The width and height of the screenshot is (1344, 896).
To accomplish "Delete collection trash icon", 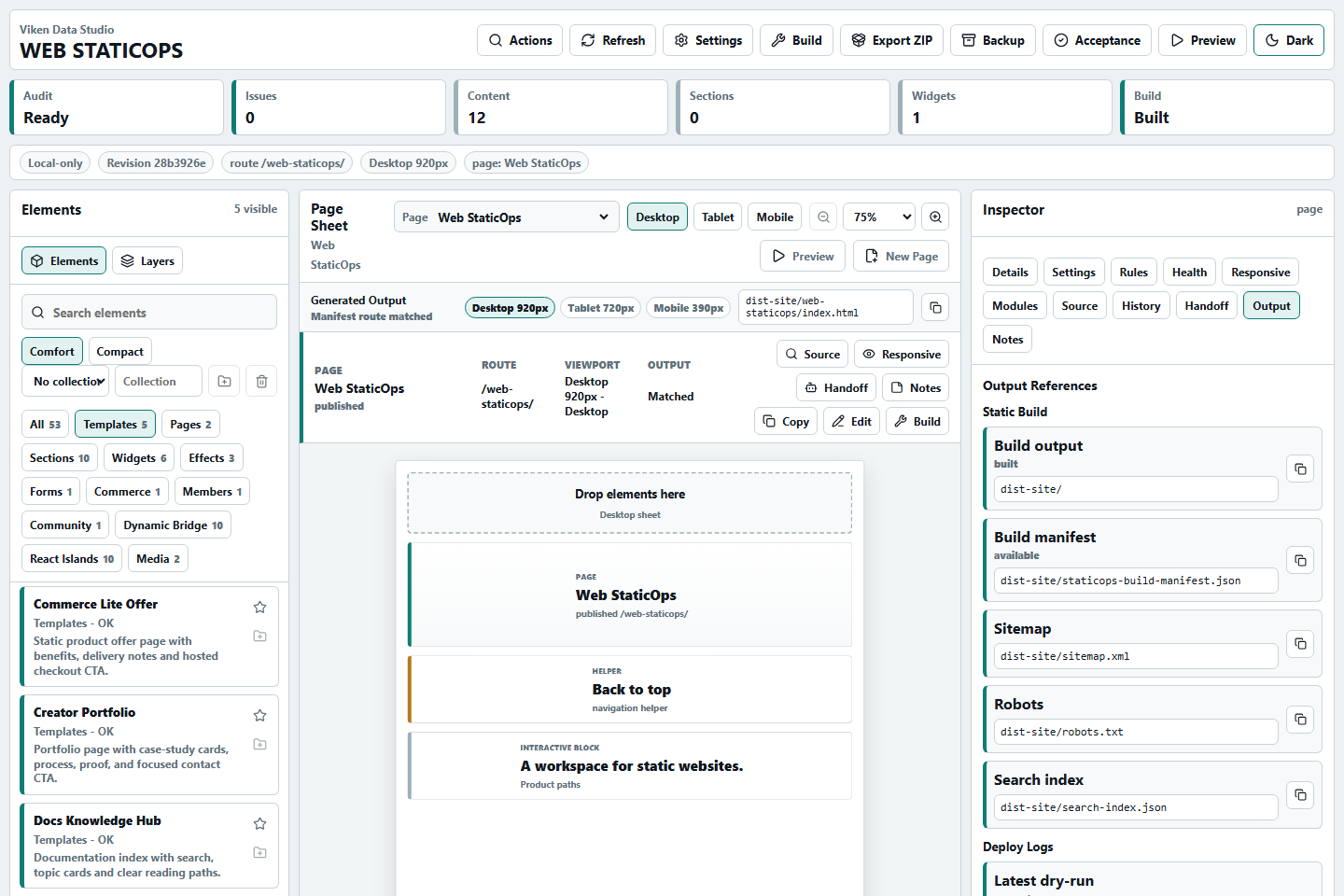I will (x=261, y=381).
